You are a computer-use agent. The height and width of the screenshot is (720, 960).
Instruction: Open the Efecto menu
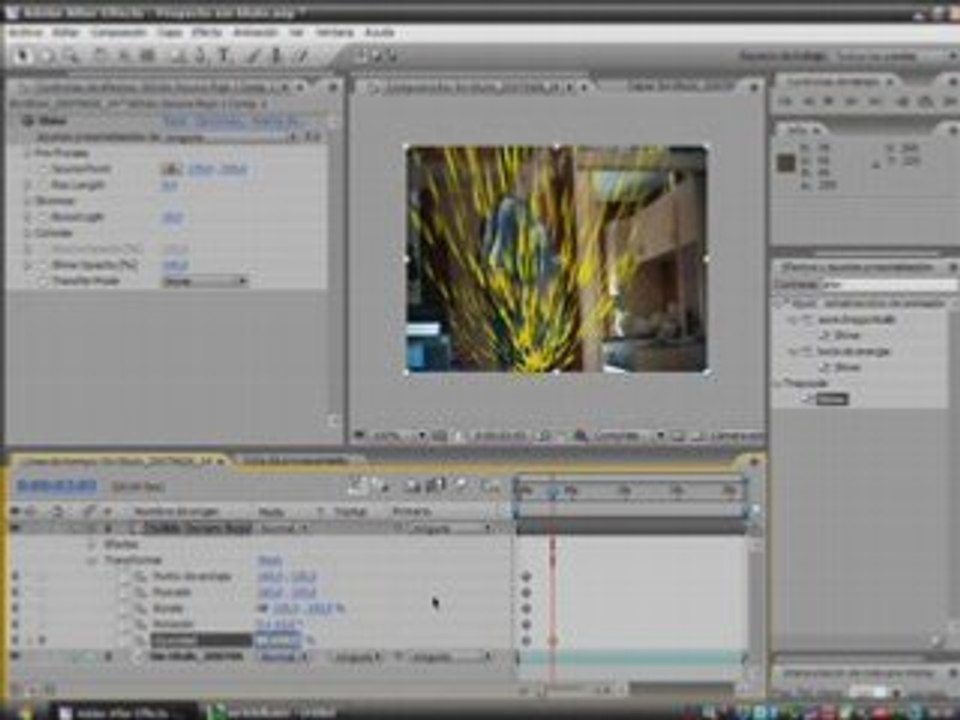click(206, 32)
